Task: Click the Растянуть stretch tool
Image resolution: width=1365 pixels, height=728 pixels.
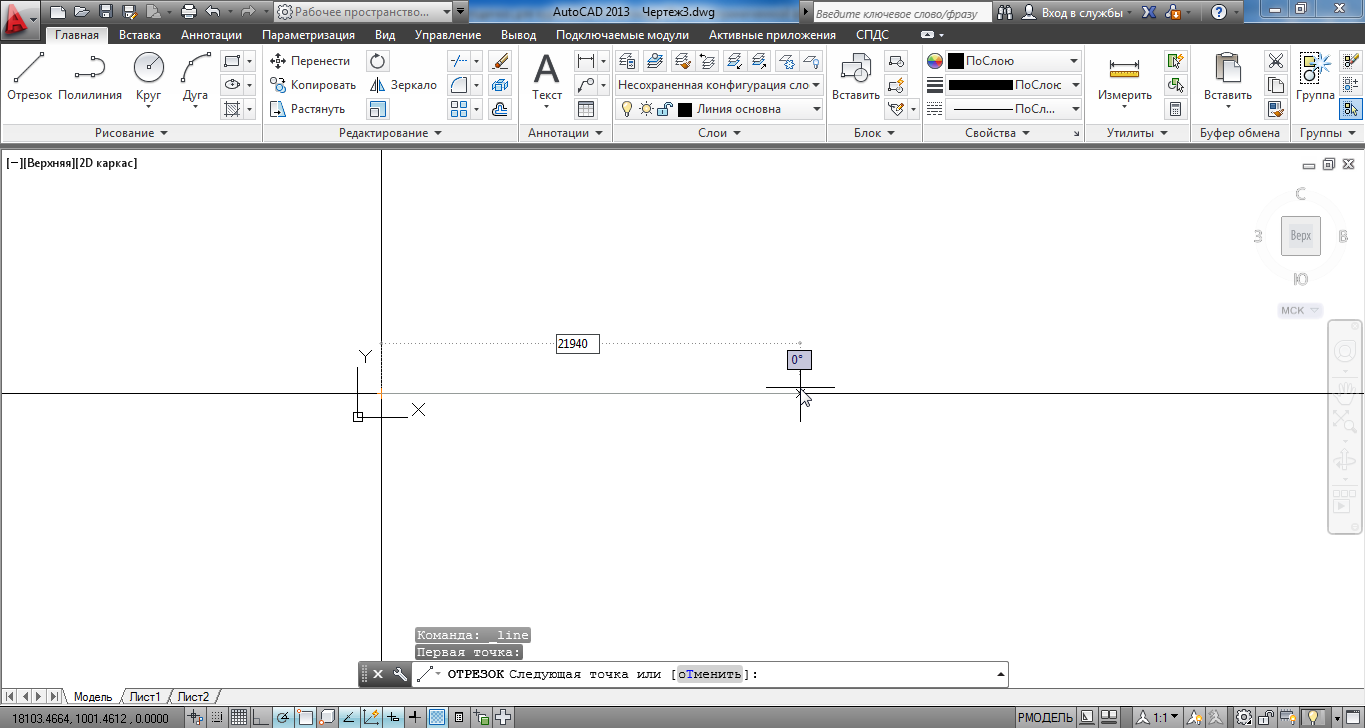Action: [308, 109]
